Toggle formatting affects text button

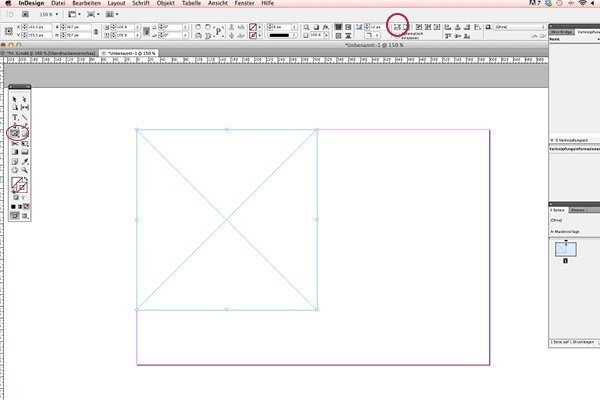point(23,198)
